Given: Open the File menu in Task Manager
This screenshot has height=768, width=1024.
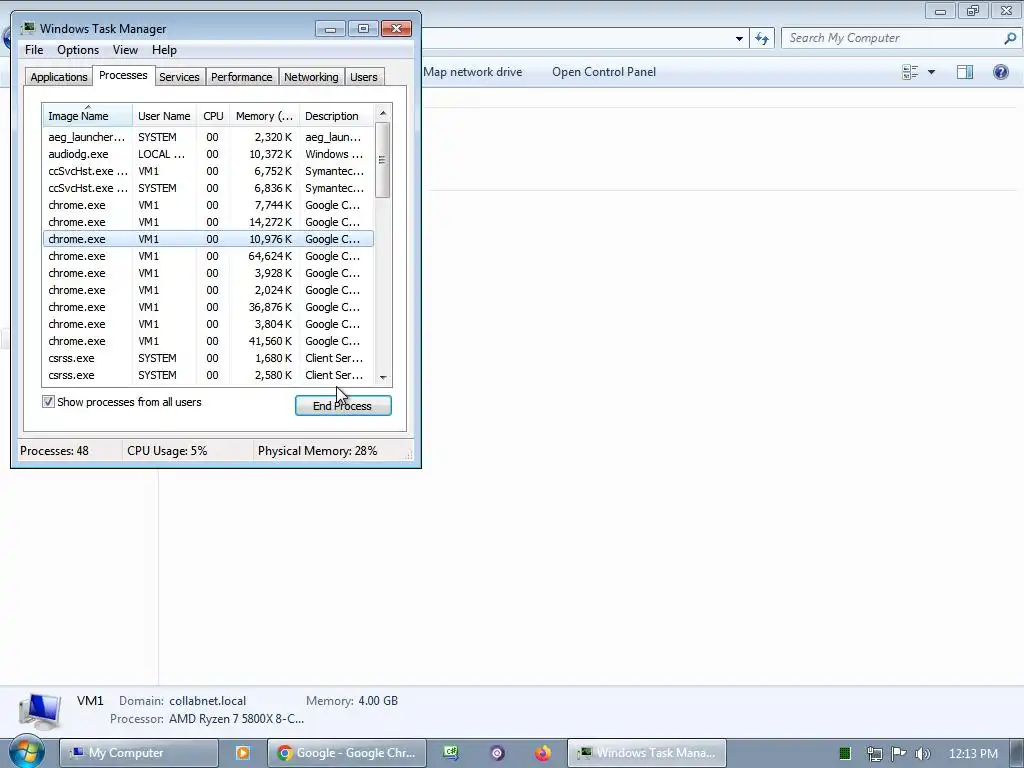Looking at the screenshot, I should tap(34, 50).
